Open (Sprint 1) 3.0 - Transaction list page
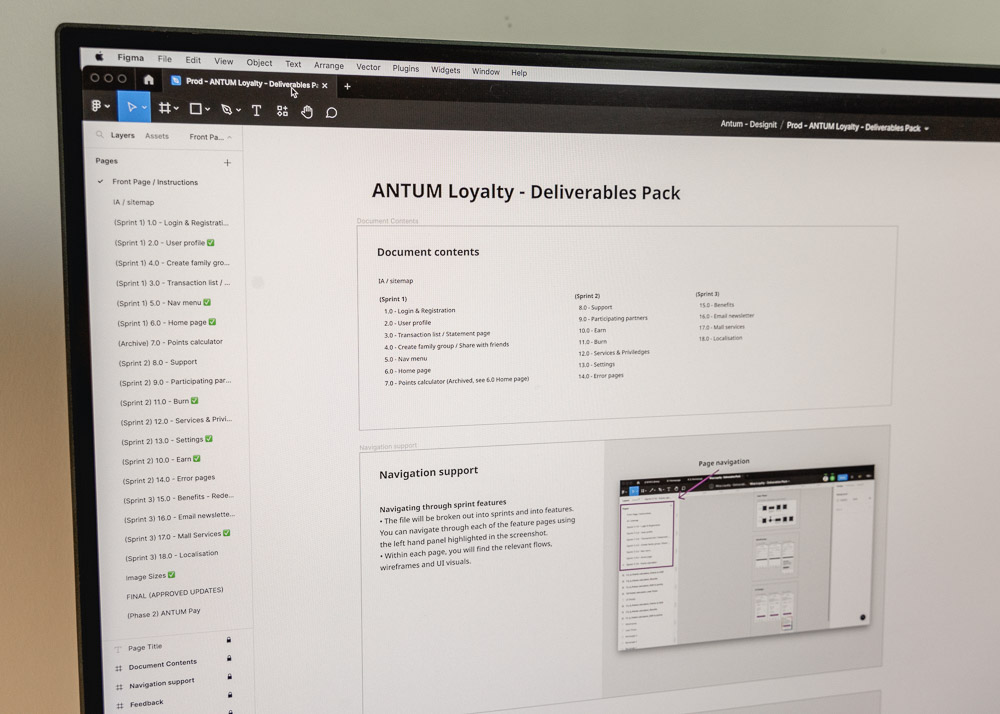Viewport: 1000px width, 714px height. coord(173,283)
